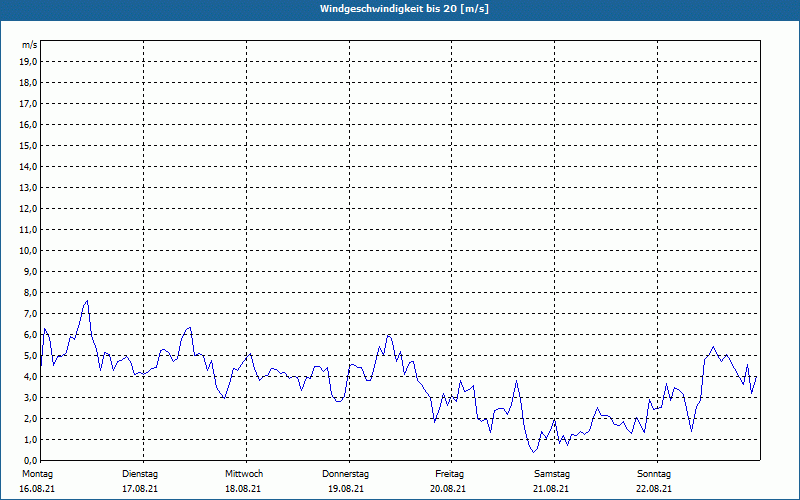Select the date '20.08.21'
800x500 pixels.
click(448, 489)
